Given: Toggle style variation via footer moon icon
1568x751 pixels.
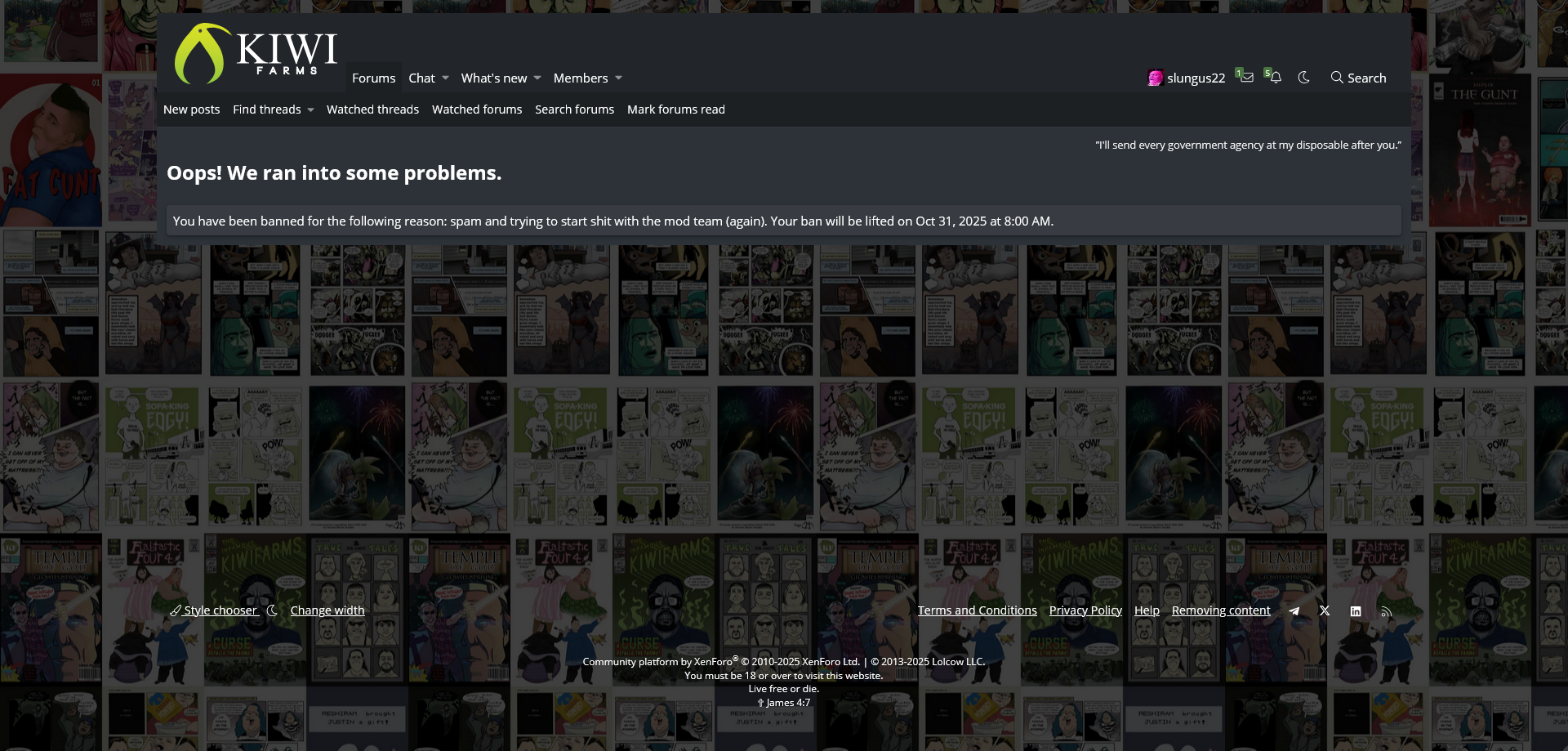Looking at the screenshot, I should 272,611.
